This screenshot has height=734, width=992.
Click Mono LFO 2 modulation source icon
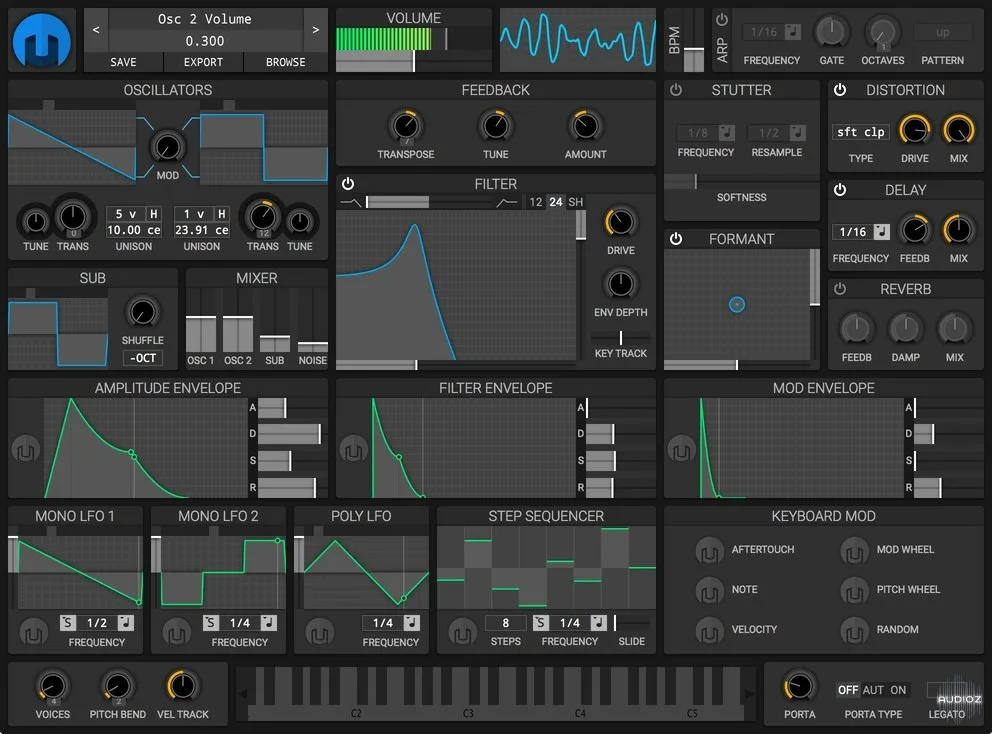tap(177, 632)
